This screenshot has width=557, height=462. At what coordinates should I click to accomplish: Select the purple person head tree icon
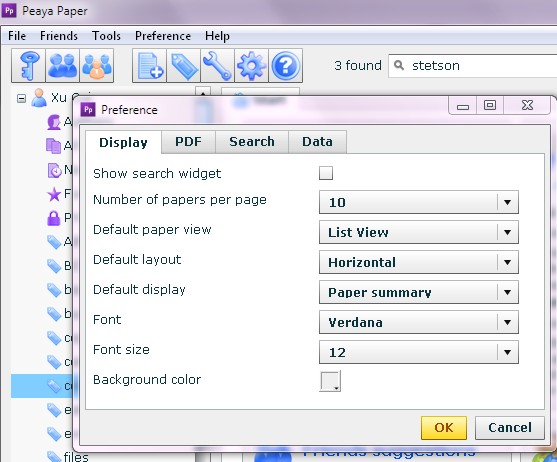tap(54, 122)
